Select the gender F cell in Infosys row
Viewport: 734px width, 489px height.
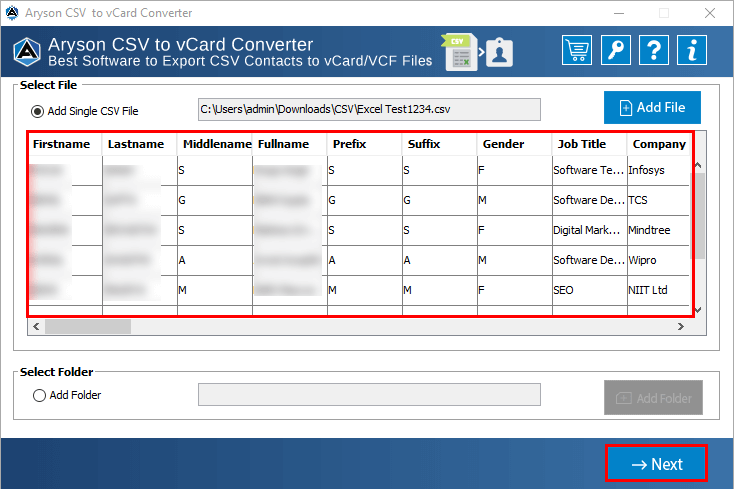point(514,170)
